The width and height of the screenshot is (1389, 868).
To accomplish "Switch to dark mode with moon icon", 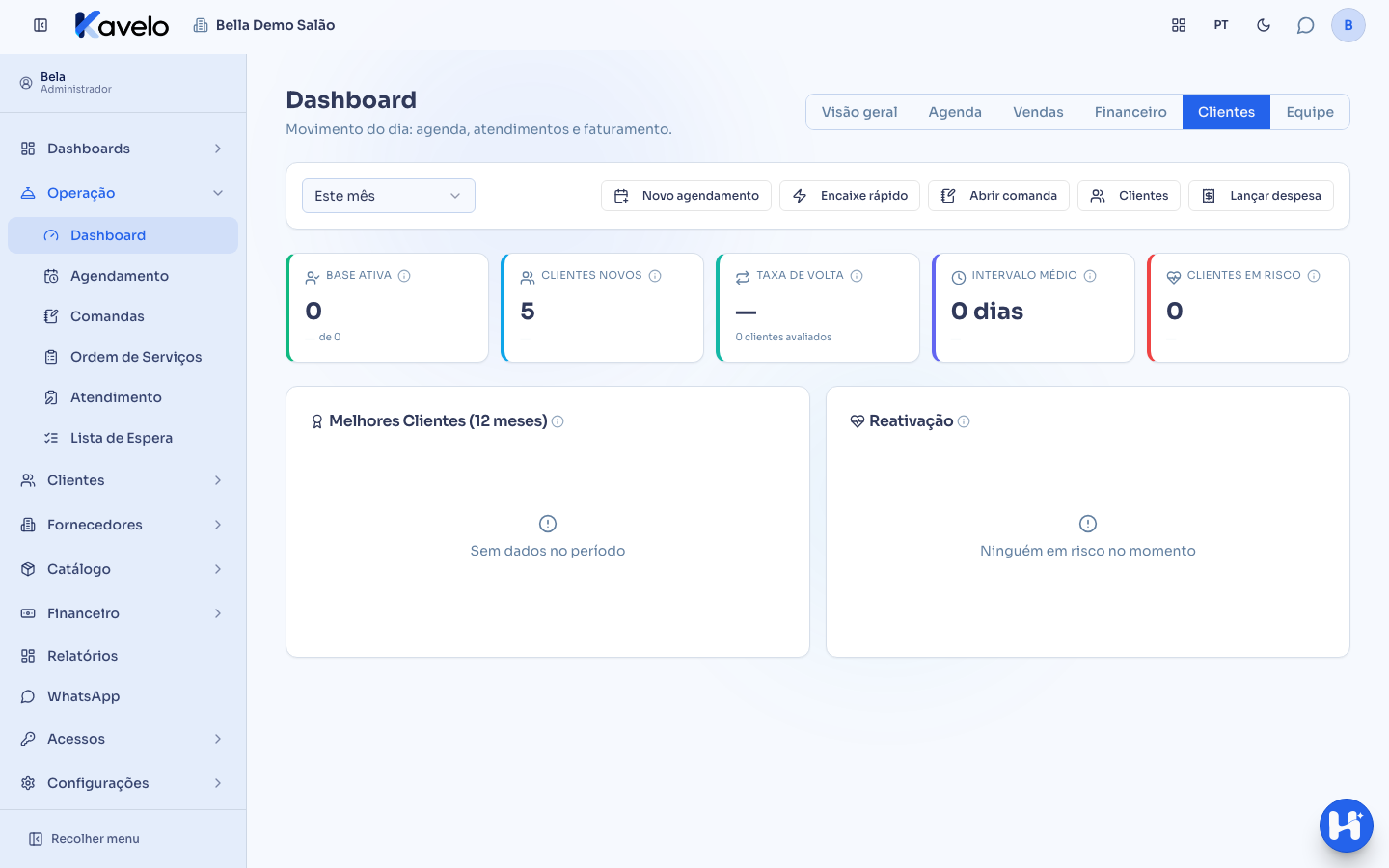I will click(1264, 25).
